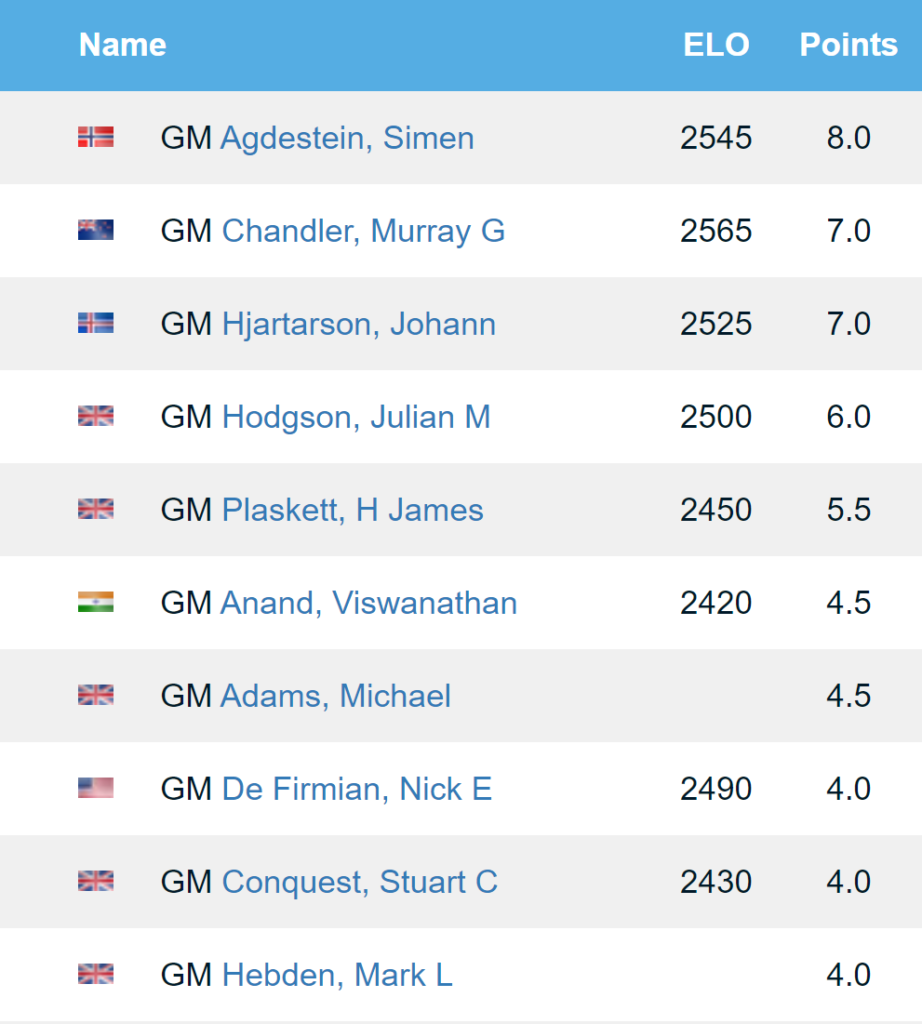This screenshot has height=1024, width=922.
Task: Open Anand, Viswanathan player link
Action: click(x=368, y=603)
